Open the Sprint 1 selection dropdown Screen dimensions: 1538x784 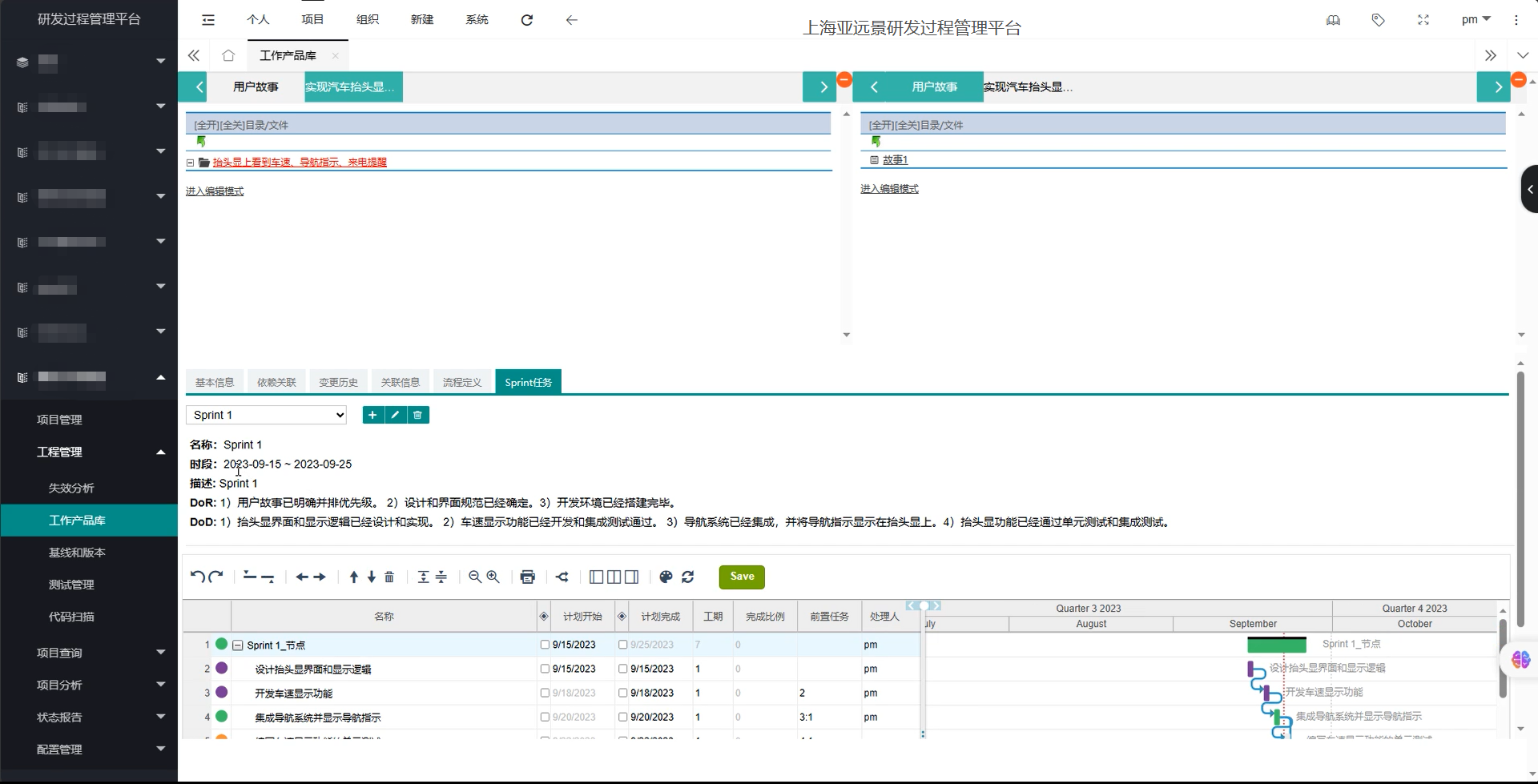pos(266,415)
